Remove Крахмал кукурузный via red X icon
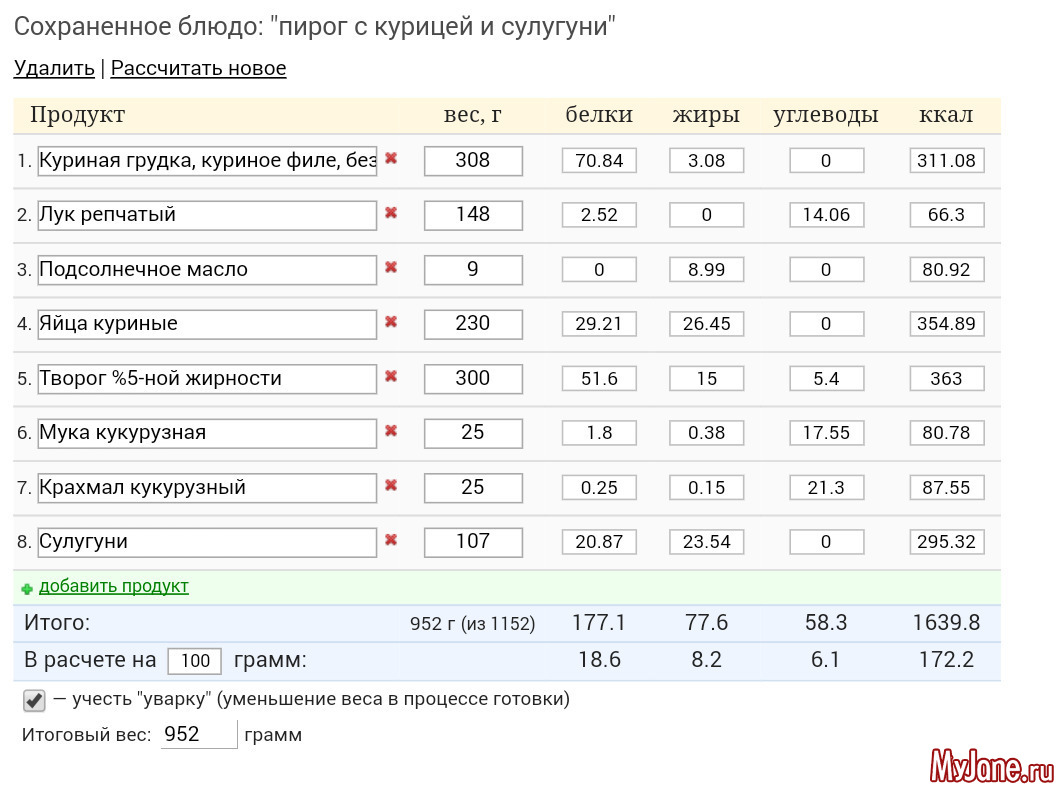 (391, 486)
